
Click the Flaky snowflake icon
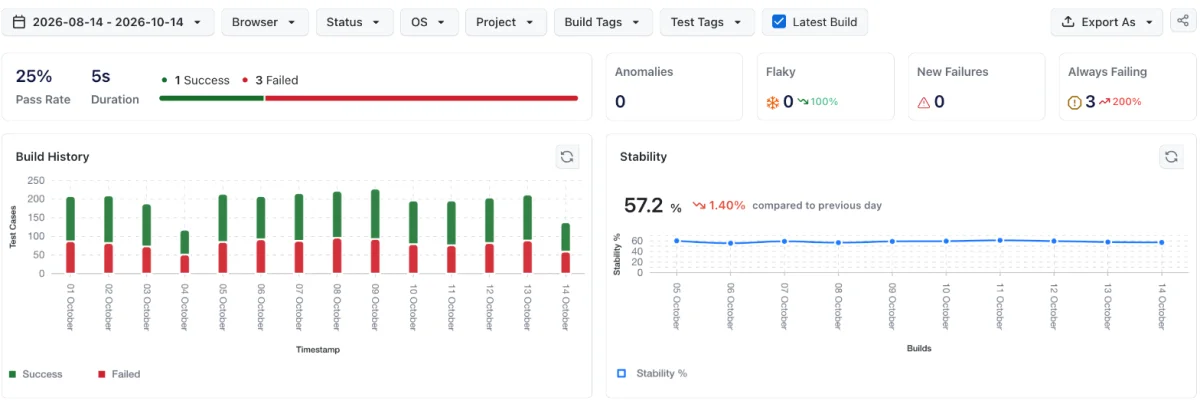tap(772, 102)
